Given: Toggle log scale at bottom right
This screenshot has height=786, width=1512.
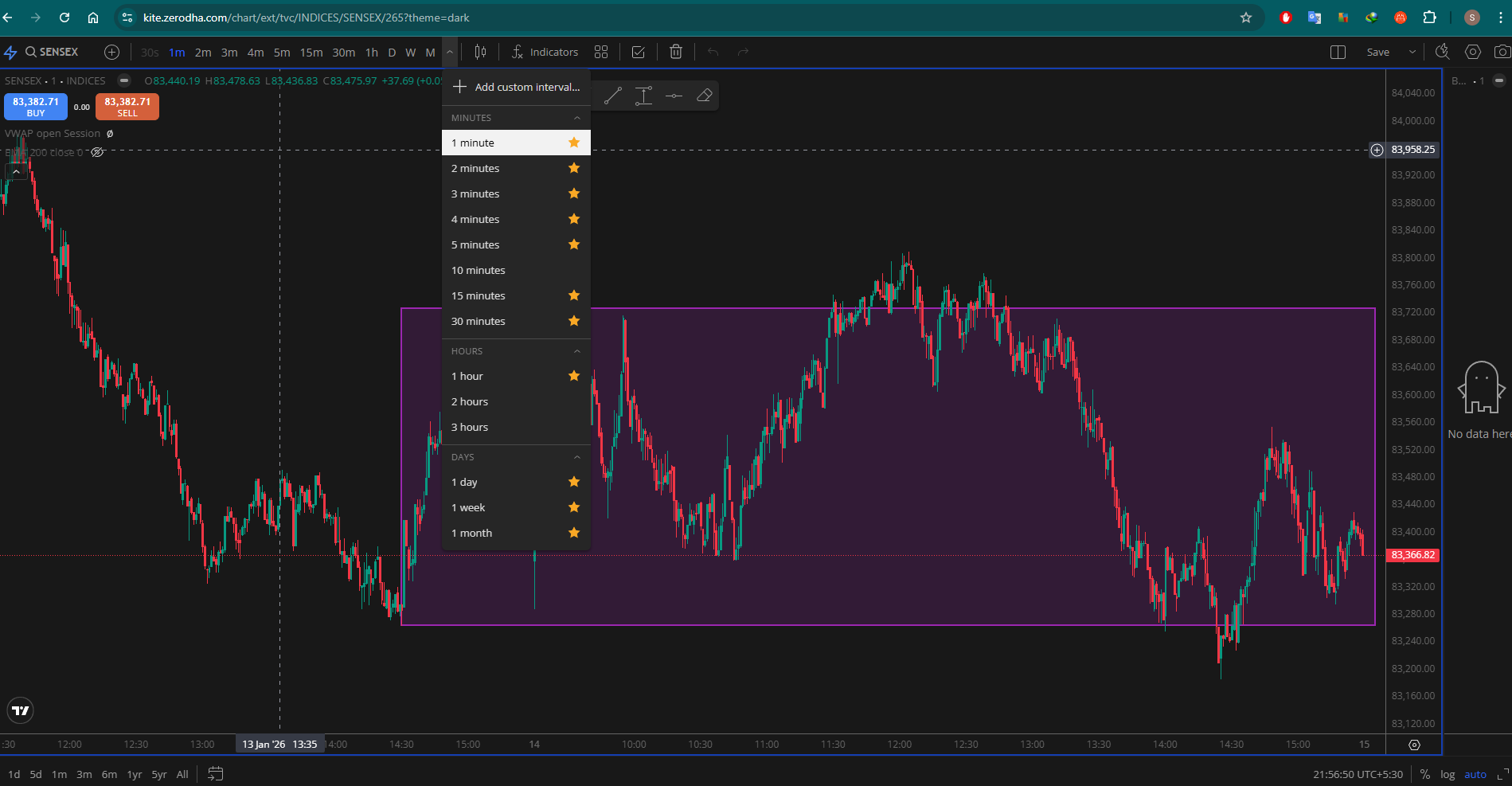Looking at the screenshot, I should tap(1448, 774).
